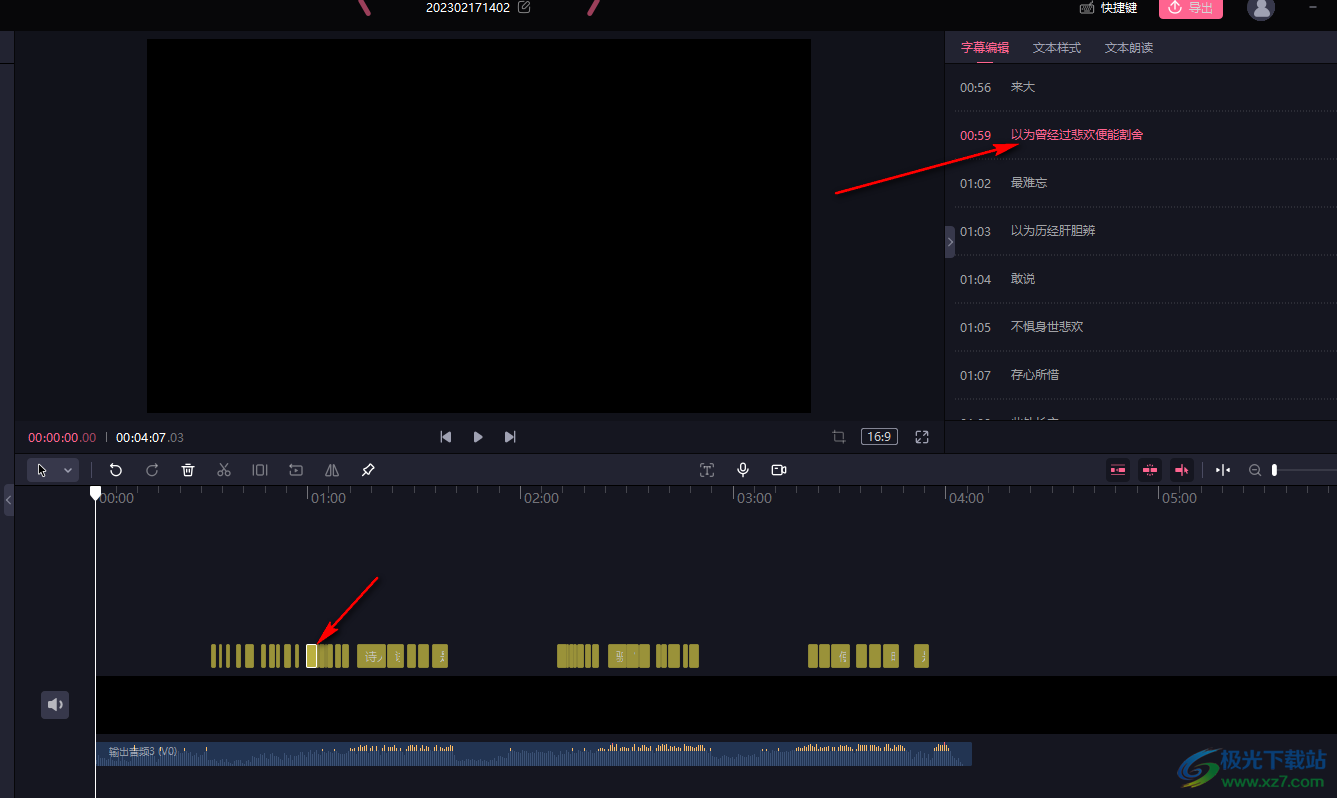Select the highlighted white subtitle clip on timeline
The width and height of the screenshot is (1337, 798).
point(311,656)
